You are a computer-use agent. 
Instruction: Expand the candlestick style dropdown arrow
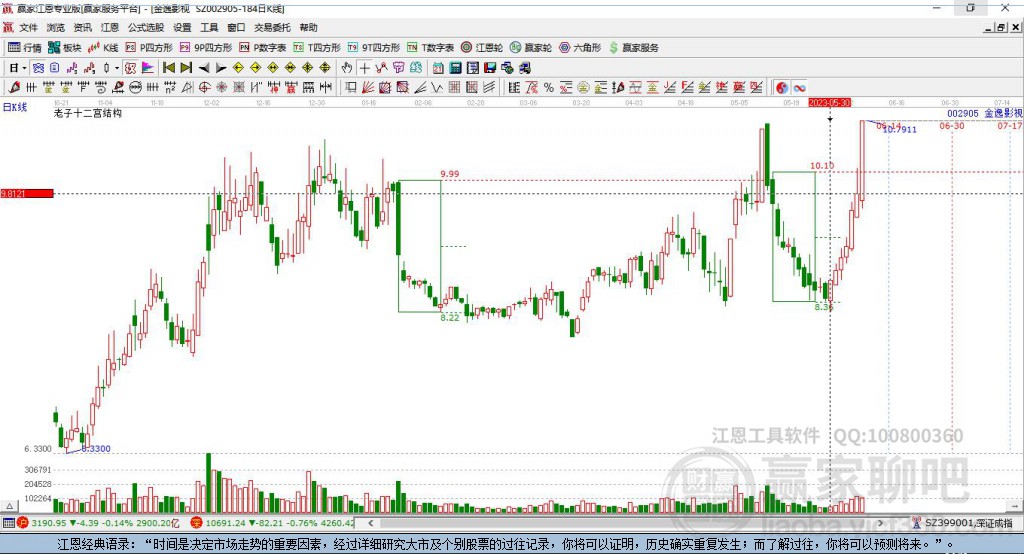click(117, 68)
